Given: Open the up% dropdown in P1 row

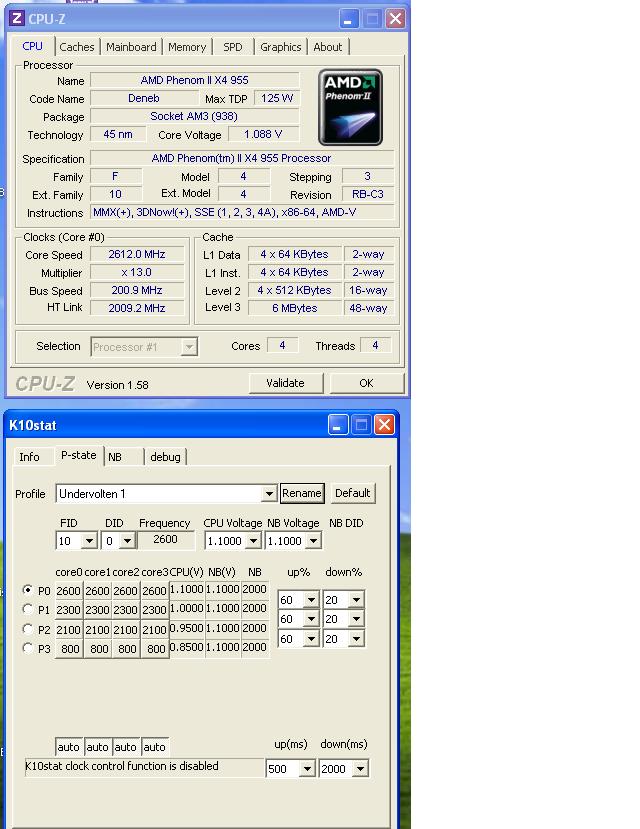Looking at the screenshot, I should click(311, 619).
